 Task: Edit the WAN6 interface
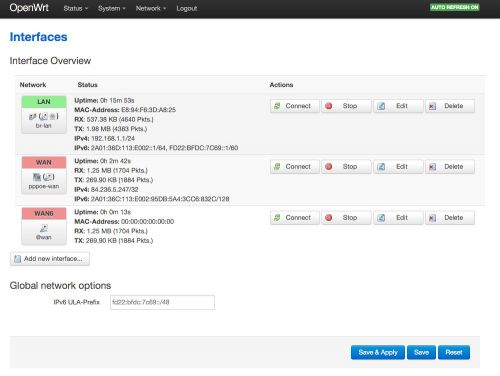(398, 218)
